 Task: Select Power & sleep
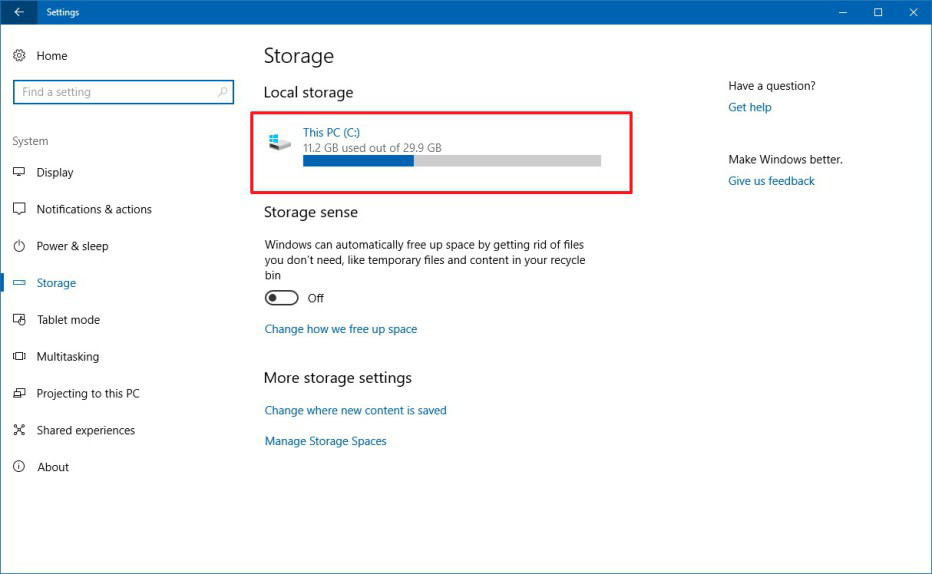point(73,246)
